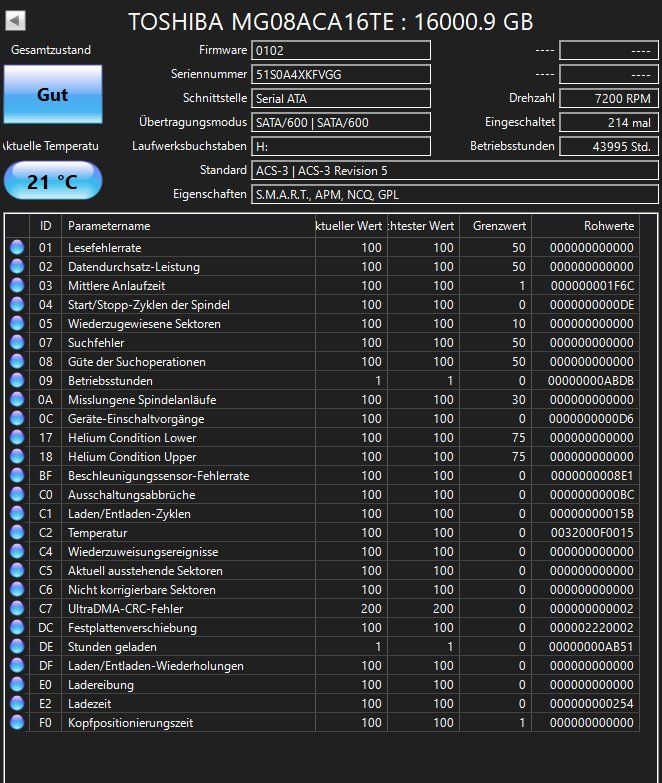The width and height of the screenshot is (662, 783).
Task: Click the status orb of Güte der Suchoperationen row
Action: click(17, 361)
